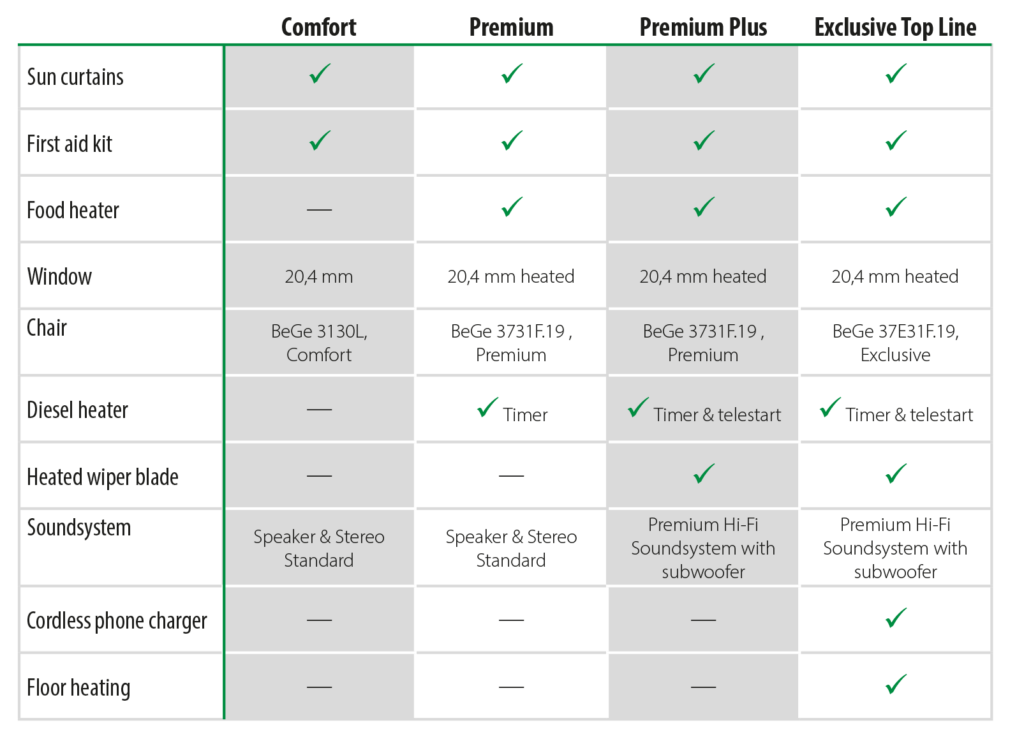
Task: Select the Comfort column header
Action: click(x=319, y=27)
